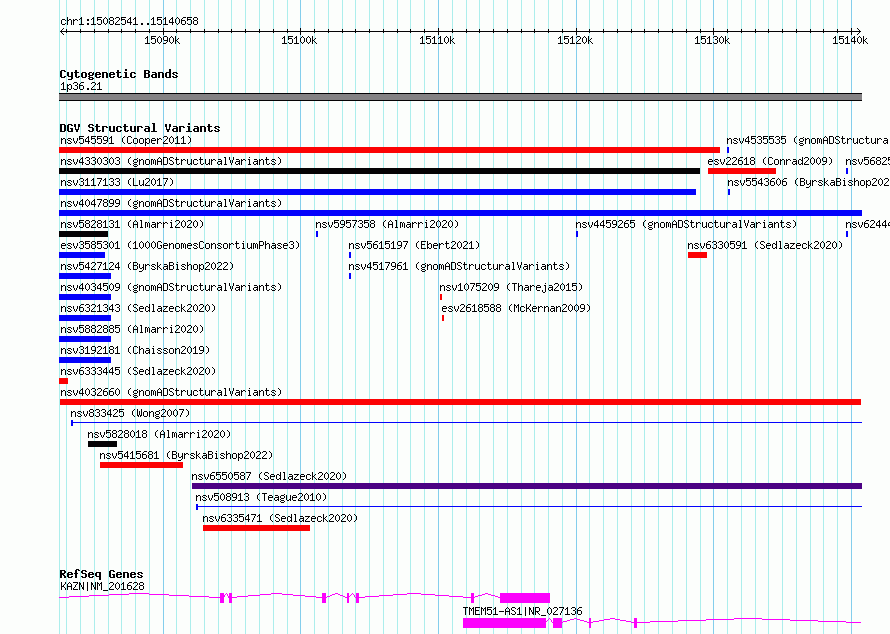
Task: Click the esv22618 (Conrad2009) red bar
Action: coord(742,171)
